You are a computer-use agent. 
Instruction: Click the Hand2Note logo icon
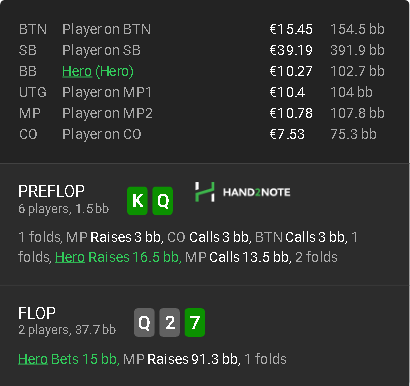click(x=204, y=192)
